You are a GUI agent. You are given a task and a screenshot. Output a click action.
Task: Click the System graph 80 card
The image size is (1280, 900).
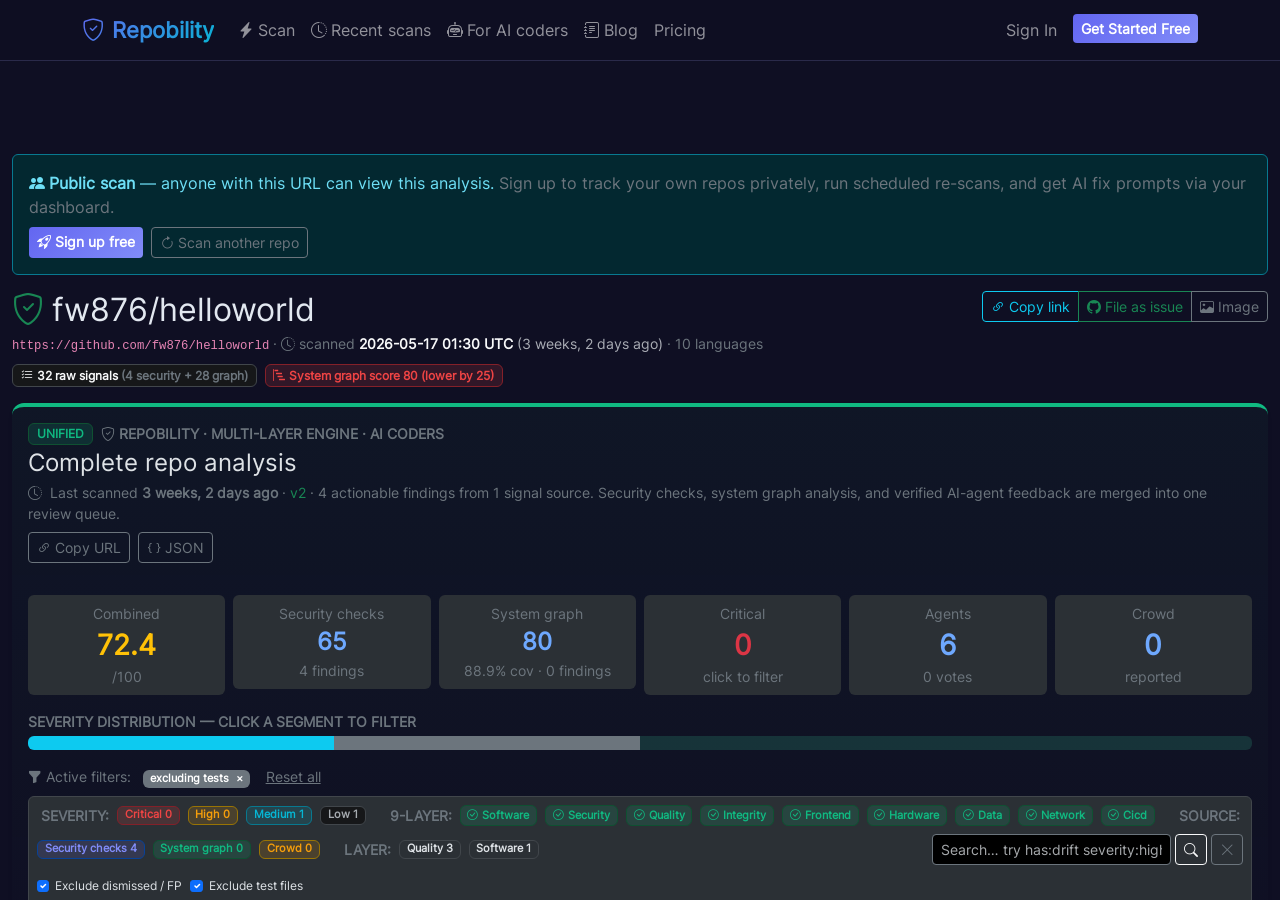point(537,642)
